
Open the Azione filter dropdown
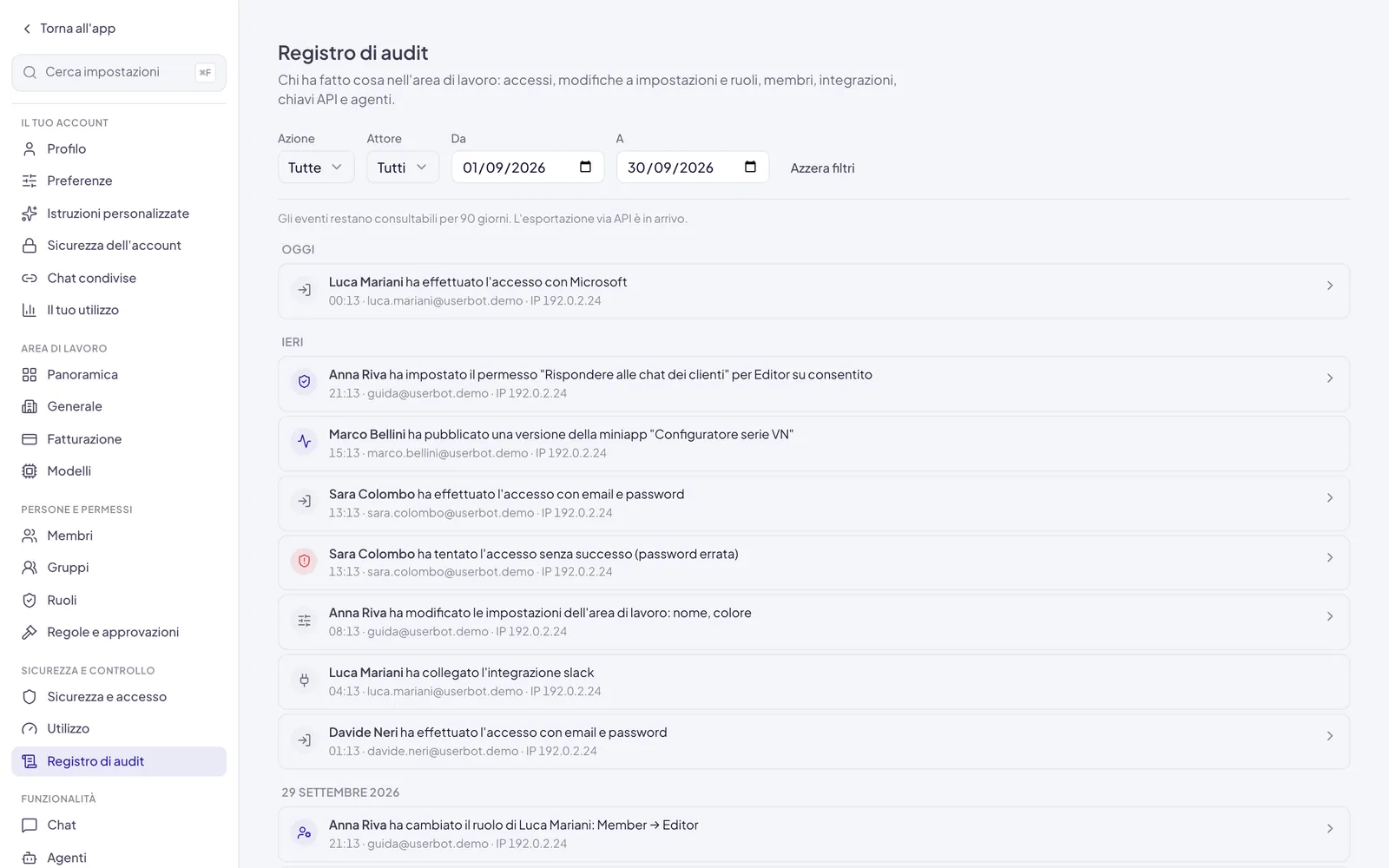click(315, 168)
